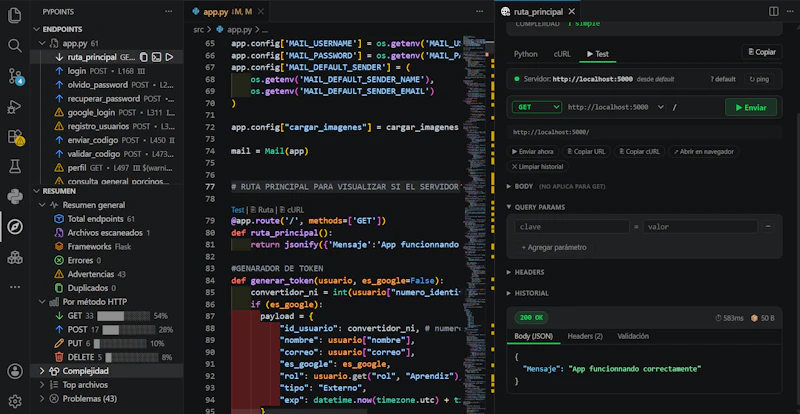Open the Search view in activity bar

15,46
